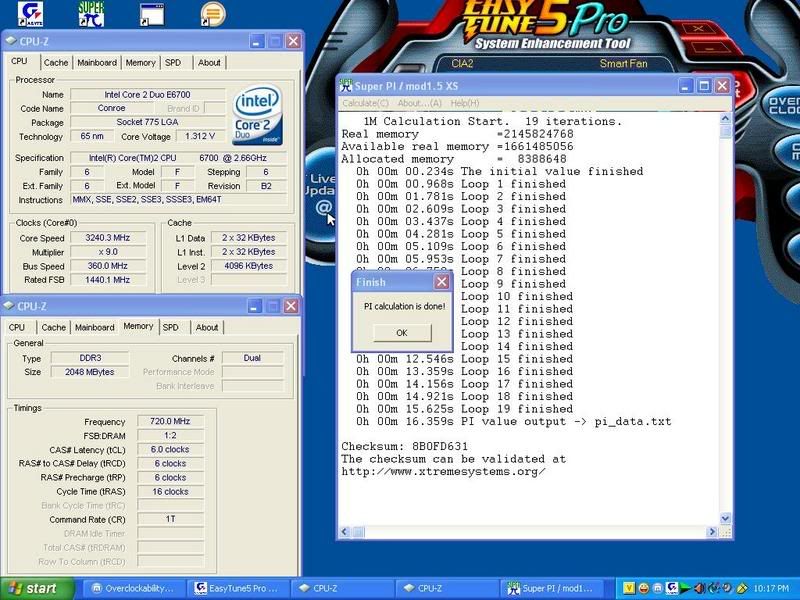Viewport: 800px width, 600px height.
Task: Switch to Smart Fan tab in EasyTune5
Action: tap(623, 64)
